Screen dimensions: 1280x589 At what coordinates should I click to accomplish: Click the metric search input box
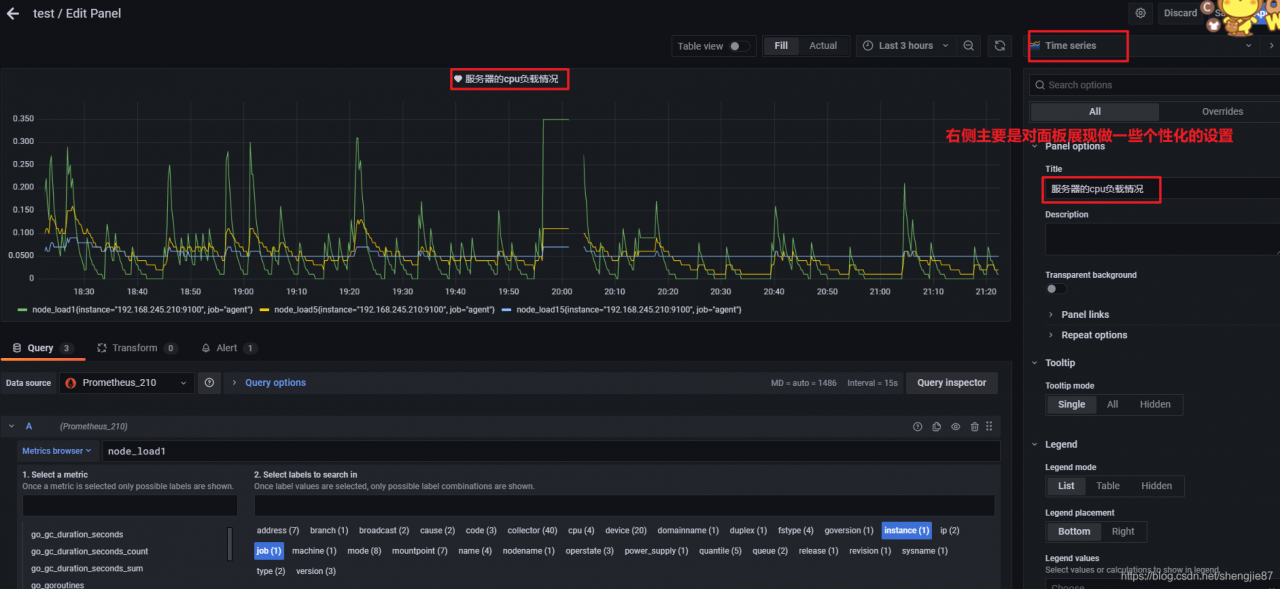point(130,505)
